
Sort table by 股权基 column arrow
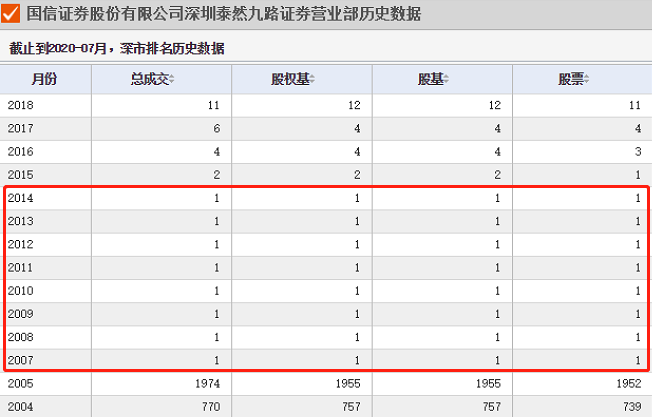(x=312, y=79)
